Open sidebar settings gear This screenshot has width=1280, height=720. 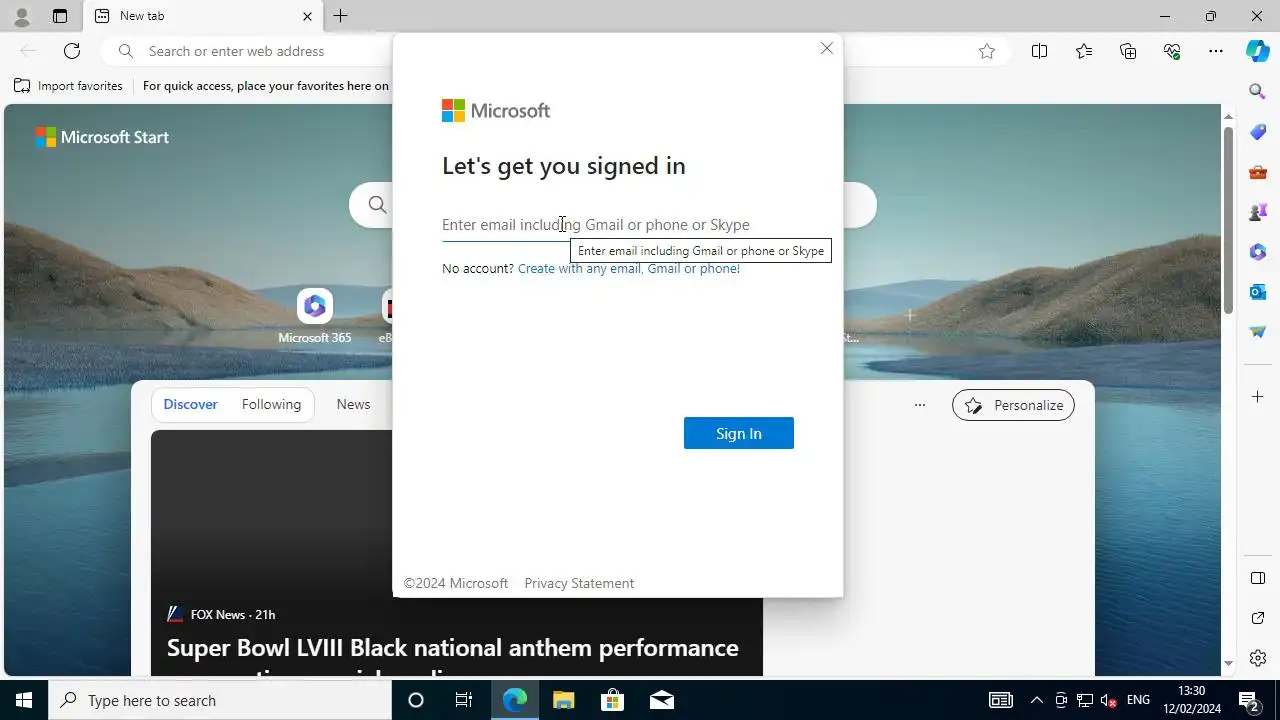click(1258, 658)
